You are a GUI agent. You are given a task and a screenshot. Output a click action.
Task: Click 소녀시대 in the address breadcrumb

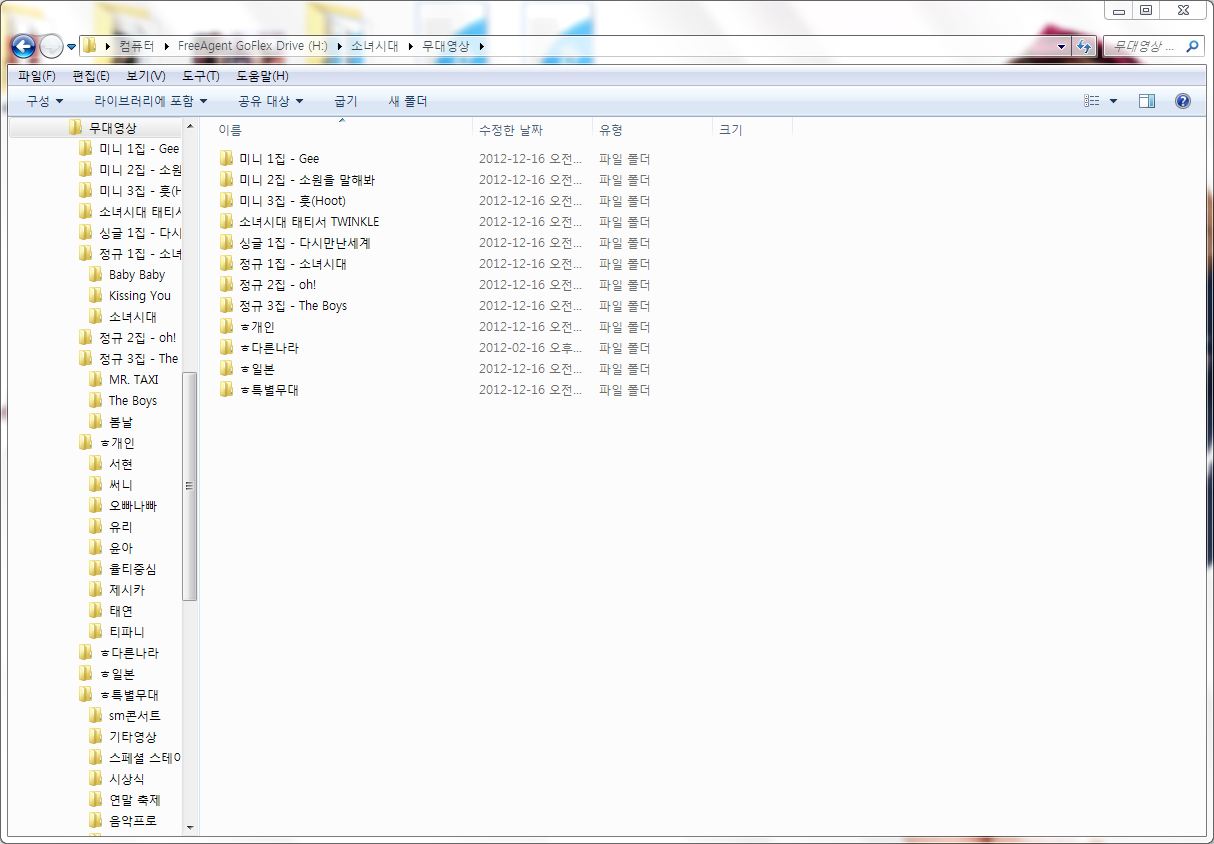[375, 46]
